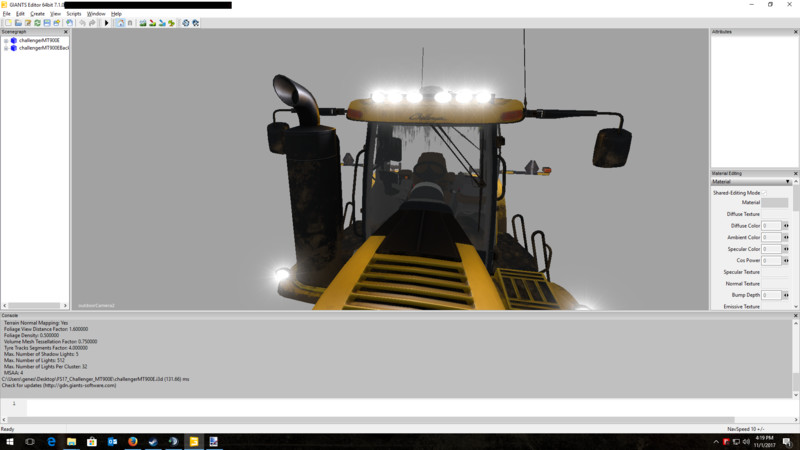The image size is (800, 450).
Task: Expand the challengerMT900E tree node
Action: tap(5, 40)
